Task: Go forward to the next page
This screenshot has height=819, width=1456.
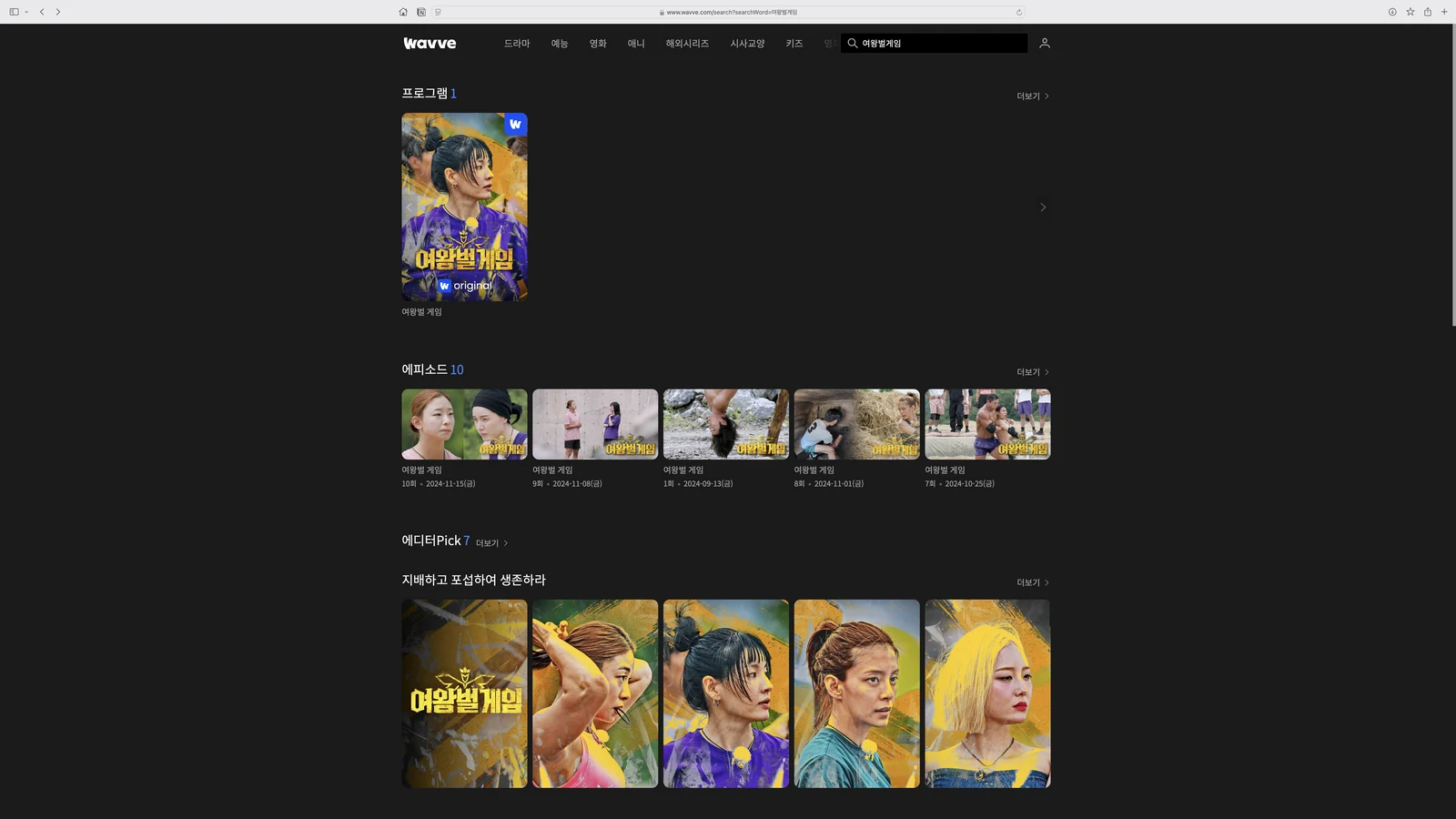Action: pyautogui.click(x=58, y=12)
